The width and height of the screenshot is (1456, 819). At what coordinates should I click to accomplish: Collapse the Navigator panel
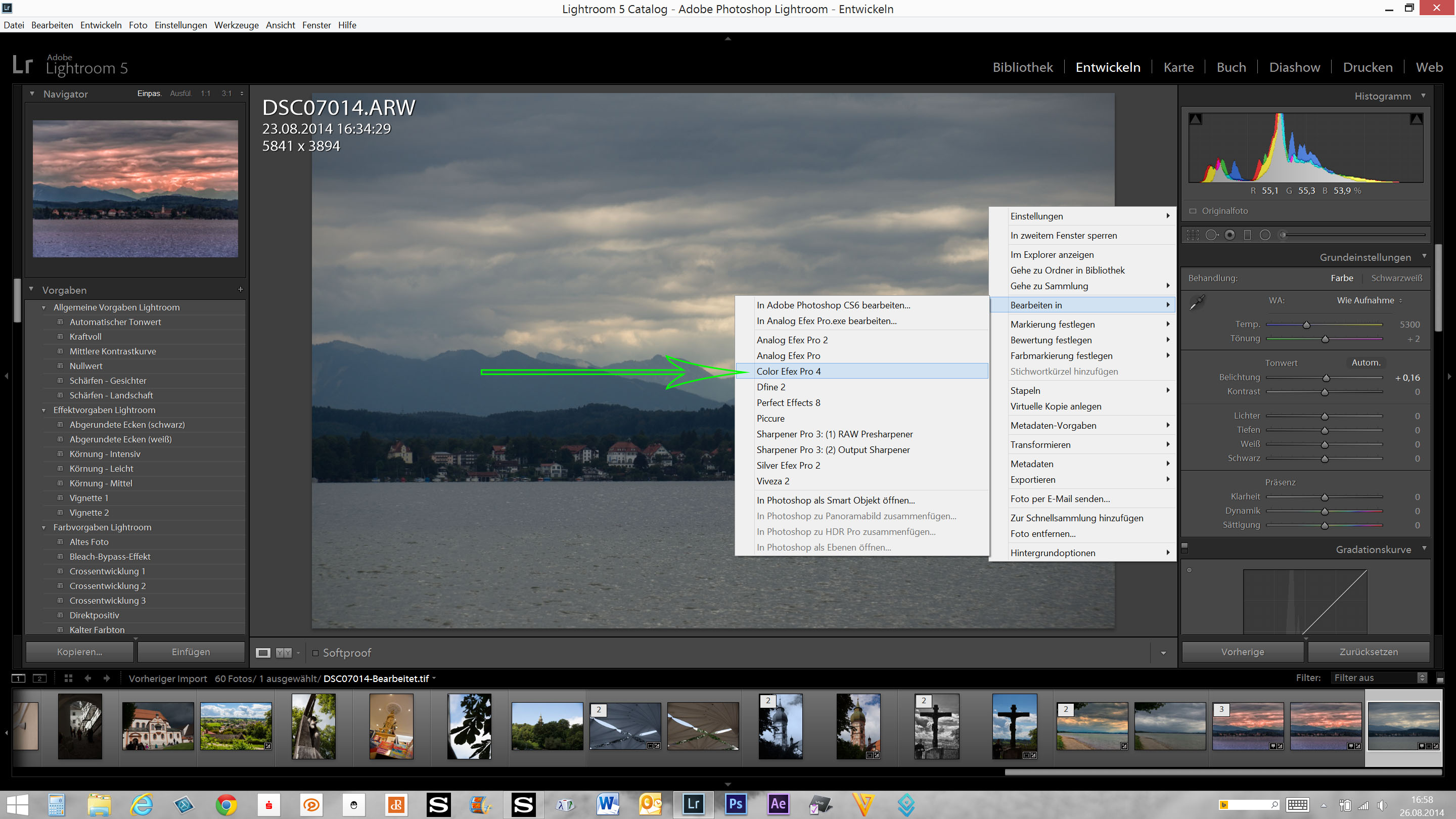click(32, 94)
